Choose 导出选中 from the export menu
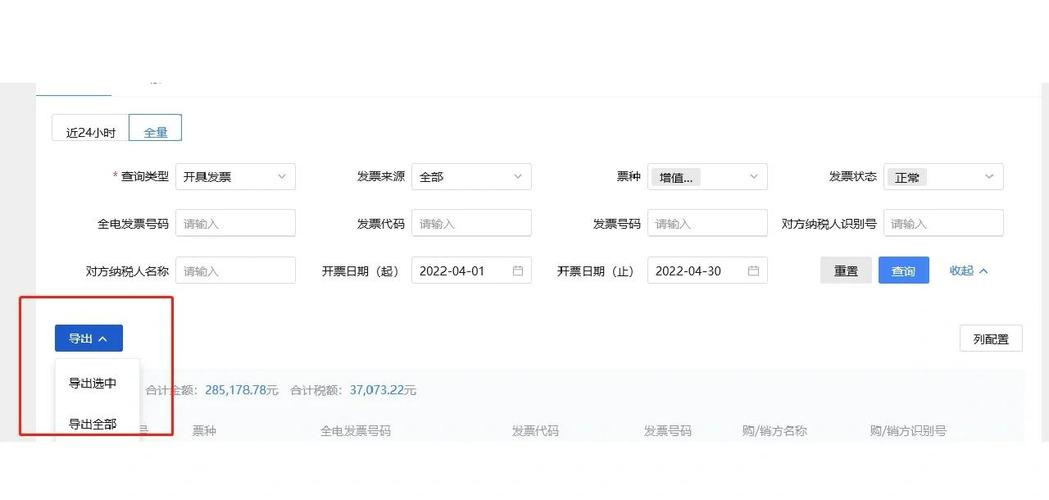Viewport: 1049px width, 500px height. pyautogui.click(x=92, y=384)
